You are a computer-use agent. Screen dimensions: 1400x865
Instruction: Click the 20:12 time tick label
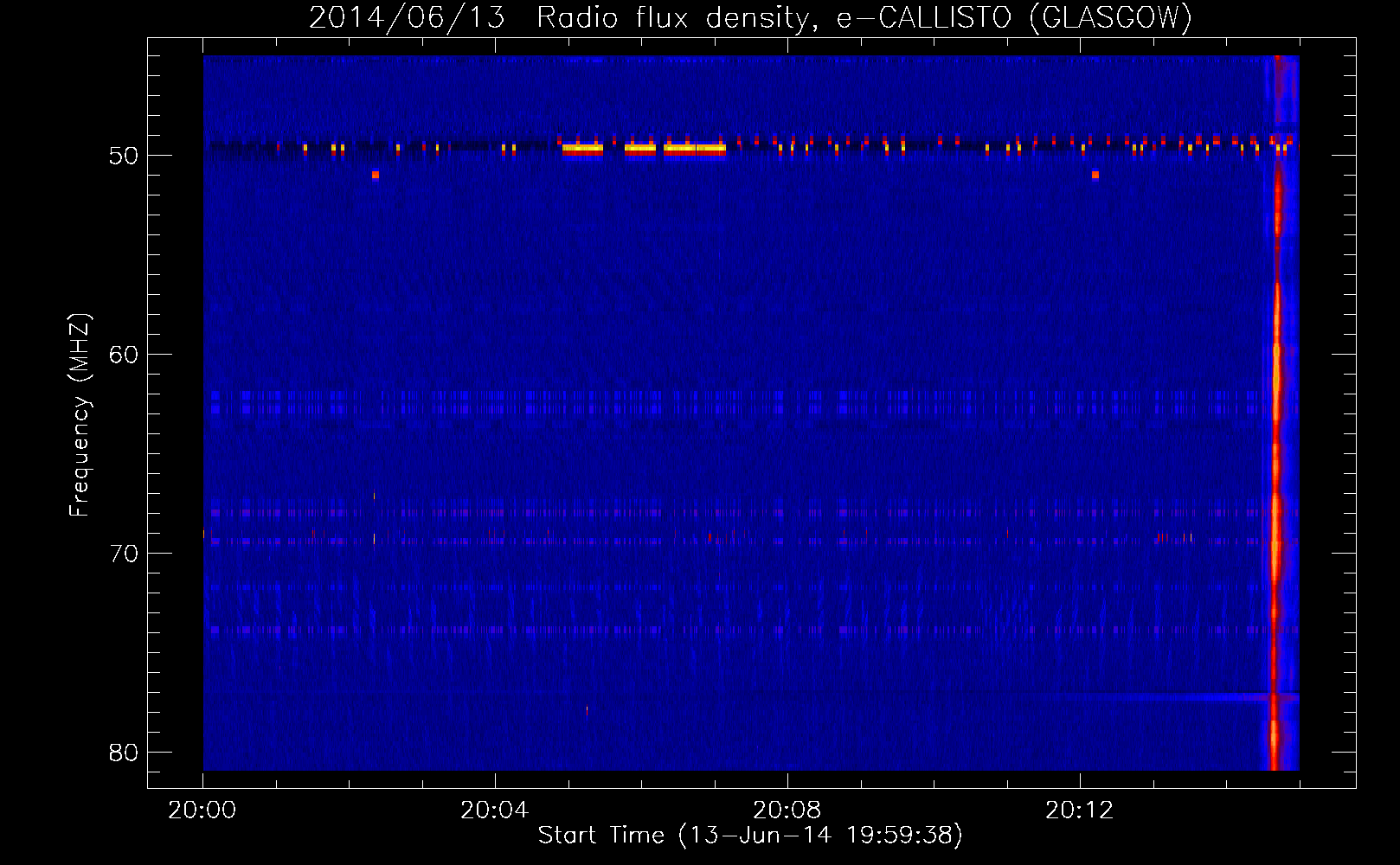tap(1079, 811)
